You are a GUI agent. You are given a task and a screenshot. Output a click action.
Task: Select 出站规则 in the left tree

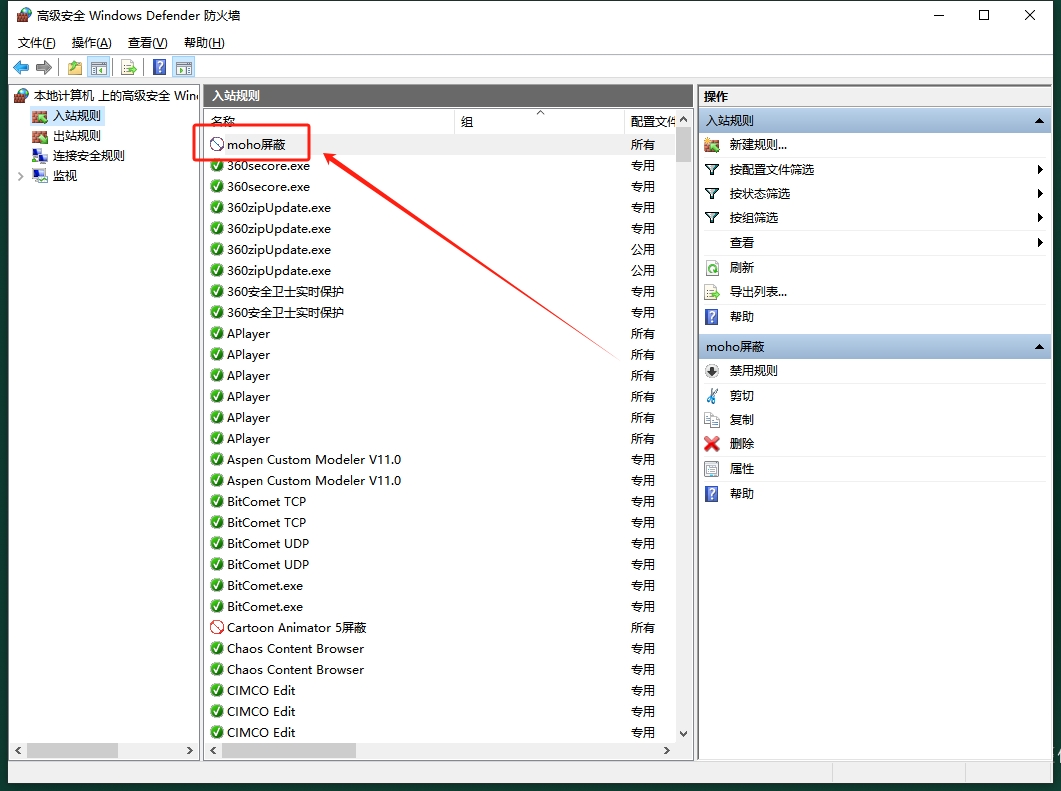click(76, 136)
